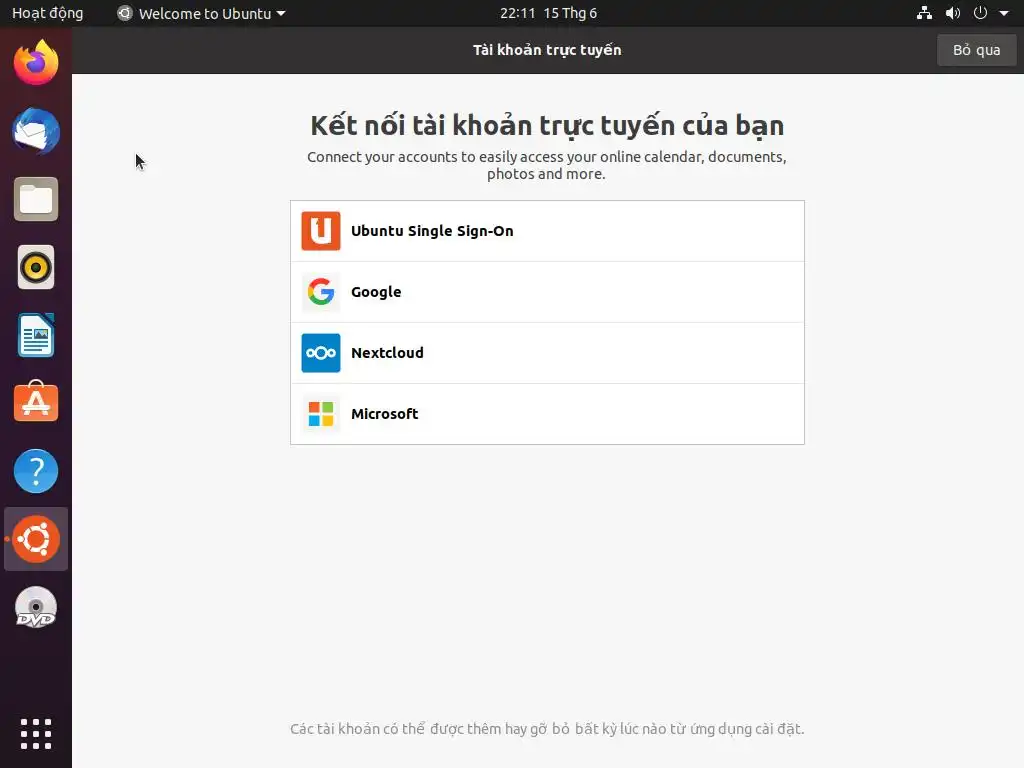Click the volume speaker icon in top bar

[953, 13]
